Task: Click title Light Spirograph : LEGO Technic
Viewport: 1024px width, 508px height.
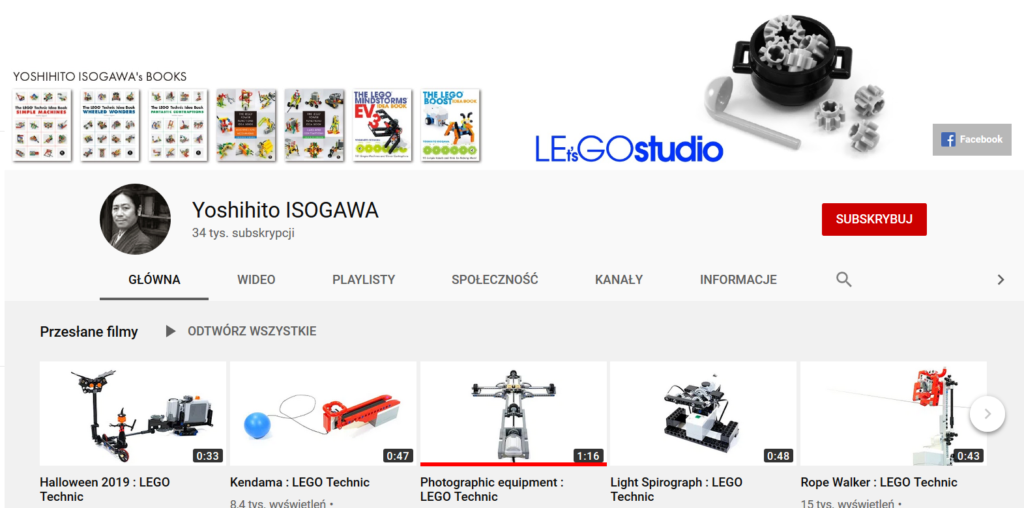Action: [x=676, y=490]
